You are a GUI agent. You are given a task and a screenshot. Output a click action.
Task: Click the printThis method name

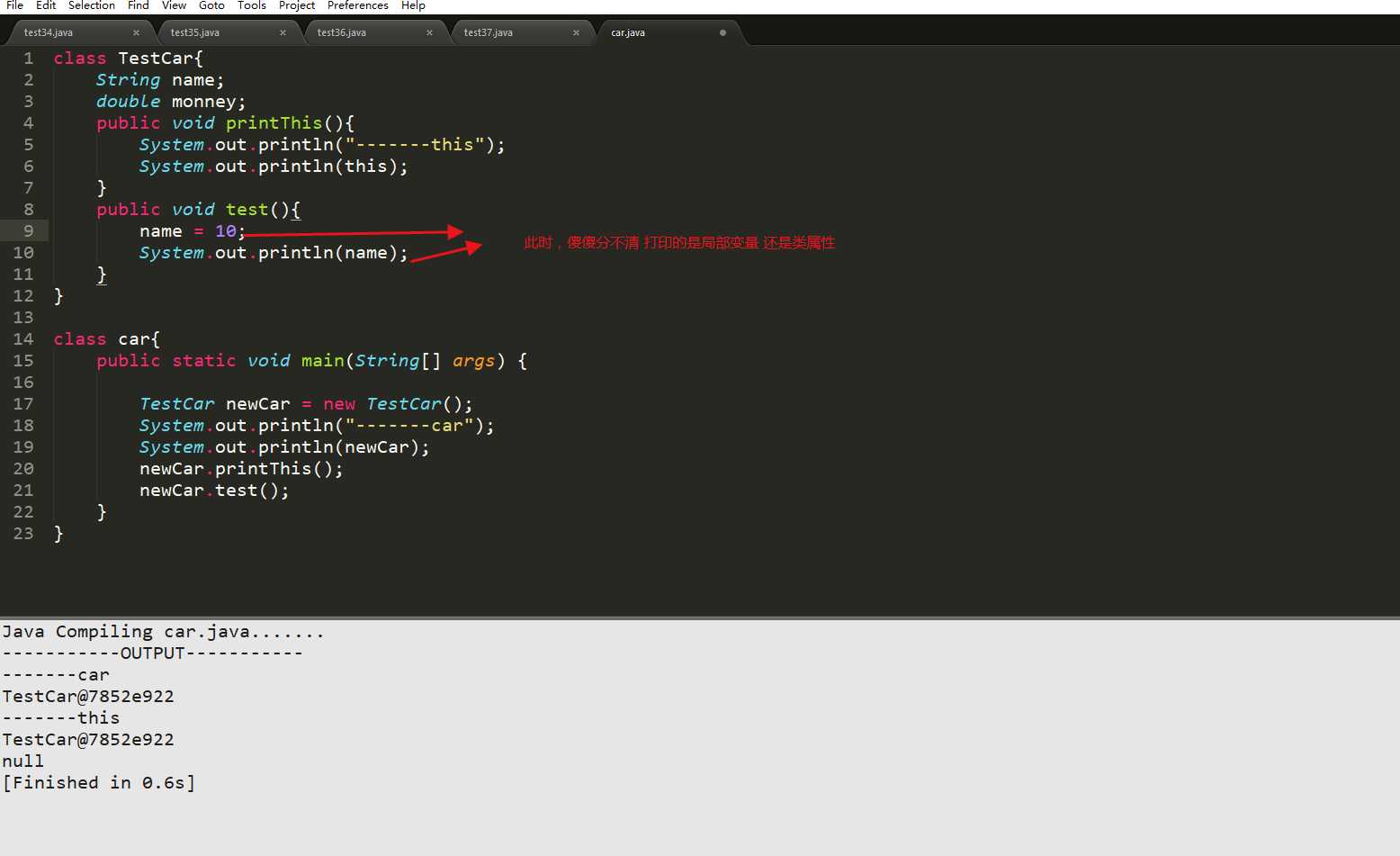(x=274, y=122)
